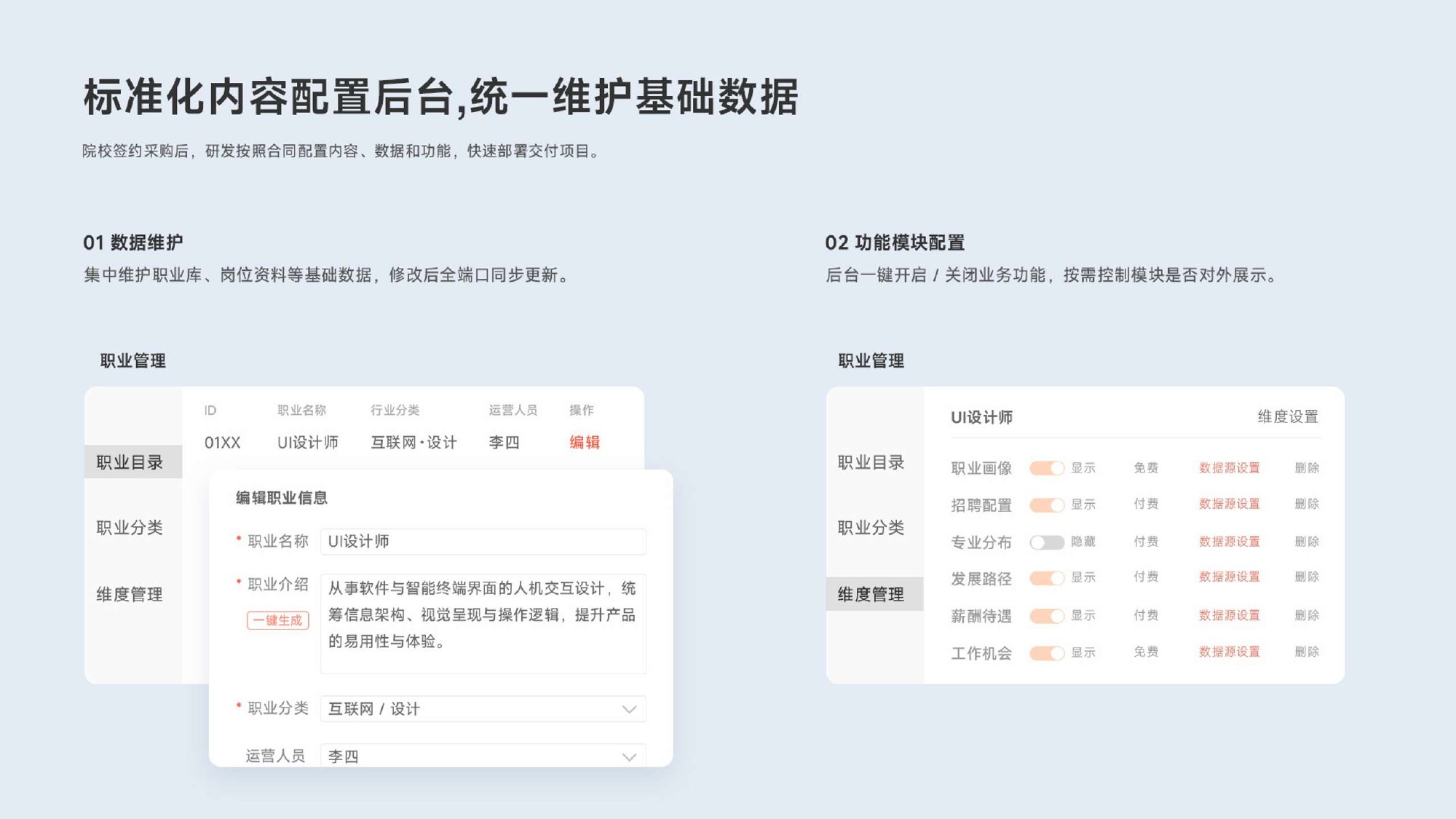Select 职业分类 in right panel sidebar
Viewport: 1456px width, 819px height.
click(871, 527)
